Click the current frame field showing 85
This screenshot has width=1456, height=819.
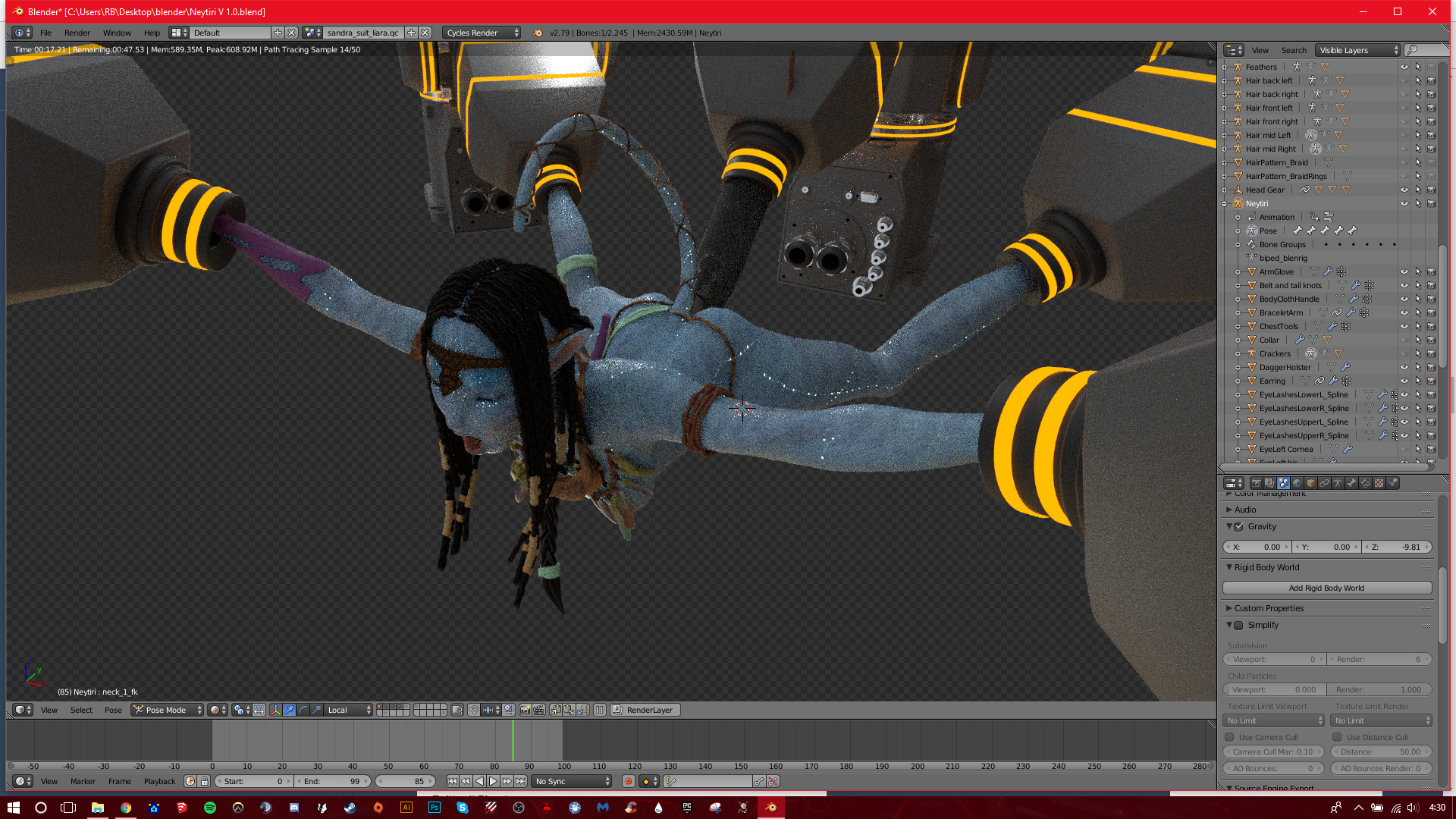point(406,781)
